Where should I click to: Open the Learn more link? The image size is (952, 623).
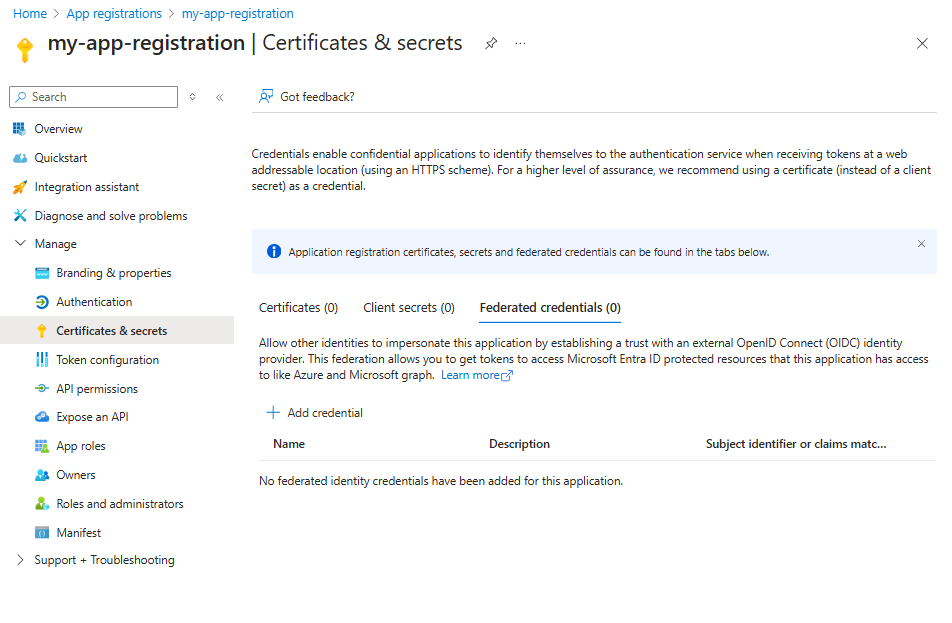471,374
